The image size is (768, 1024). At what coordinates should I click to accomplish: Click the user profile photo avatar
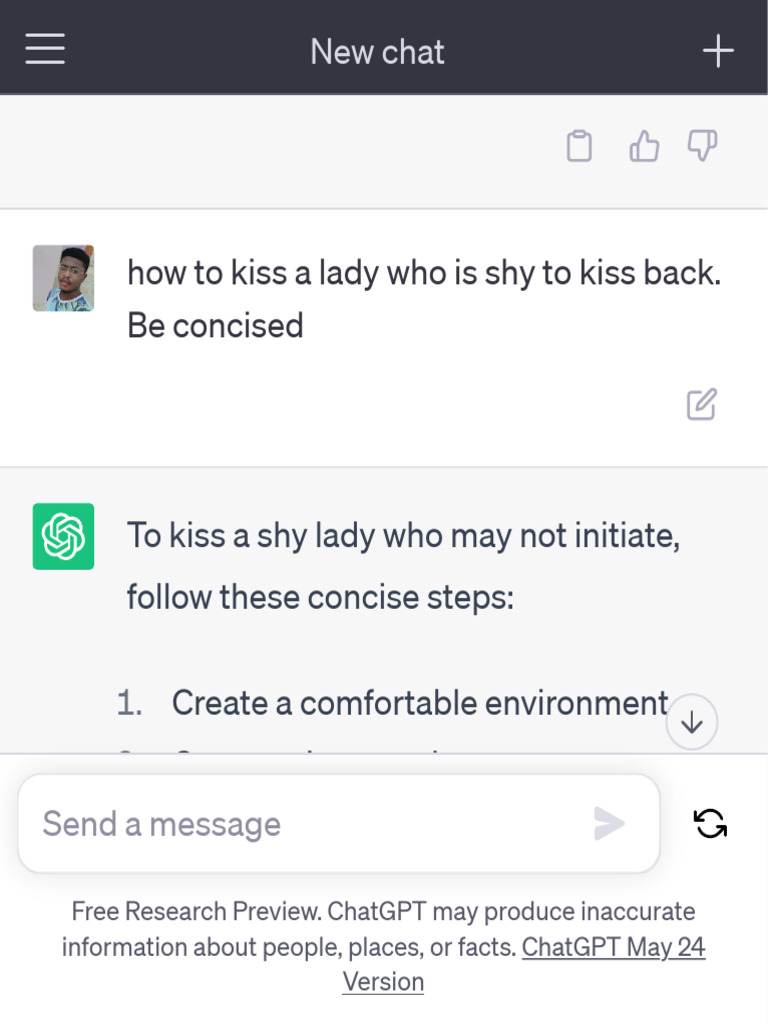click(63, 278)
